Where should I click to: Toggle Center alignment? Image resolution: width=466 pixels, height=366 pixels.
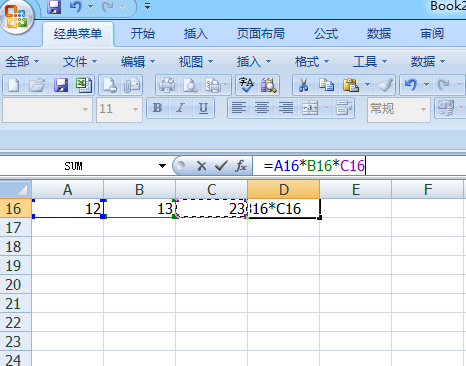tap(262, 108)
